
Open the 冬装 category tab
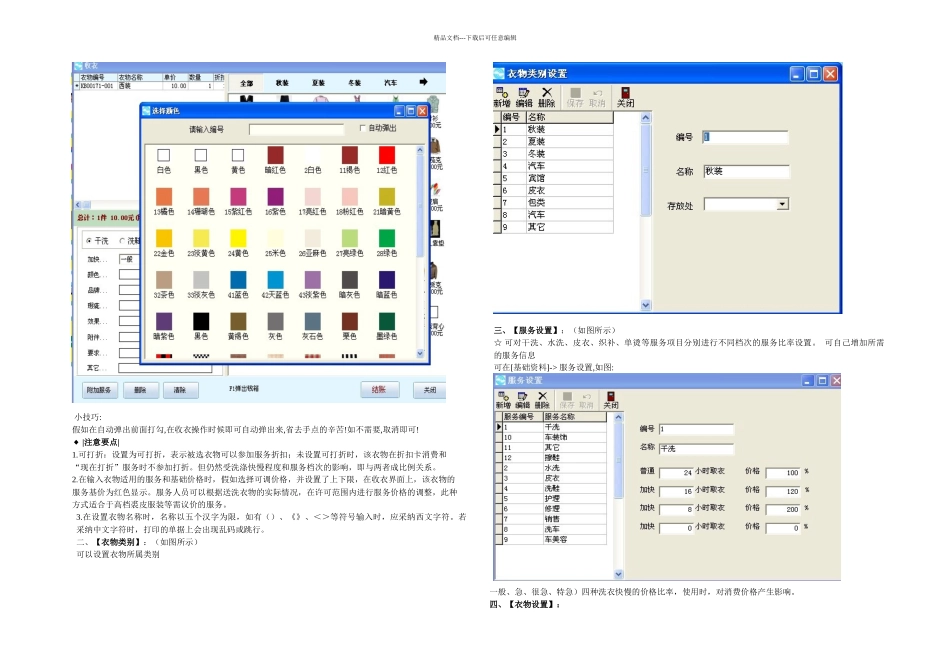pyautogui.click(x=354, y=83)
